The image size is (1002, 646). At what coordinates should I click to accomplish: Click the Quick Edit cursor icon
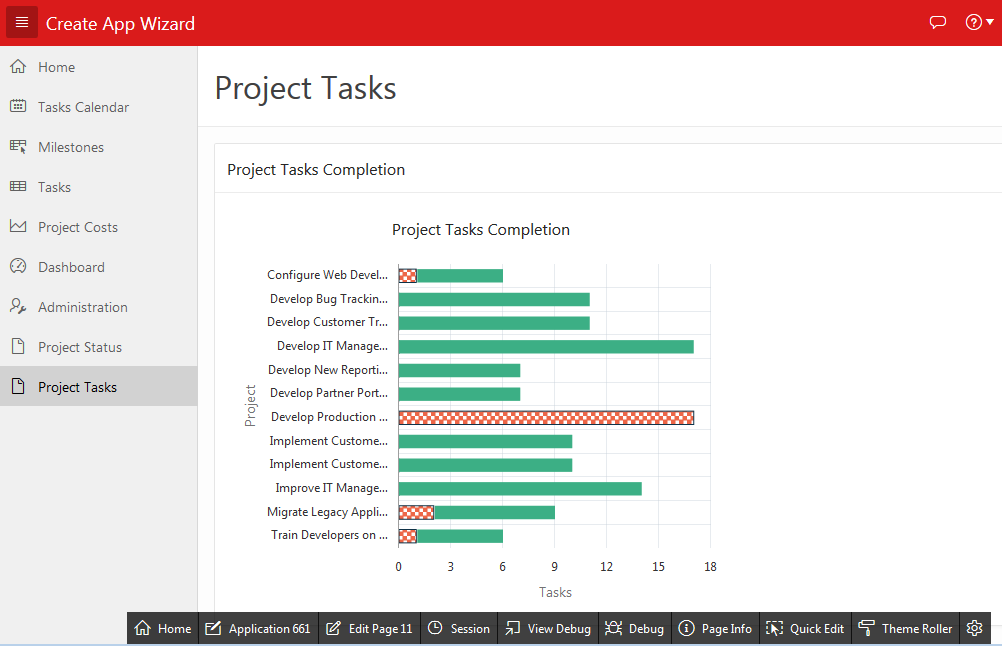[775, 628]
